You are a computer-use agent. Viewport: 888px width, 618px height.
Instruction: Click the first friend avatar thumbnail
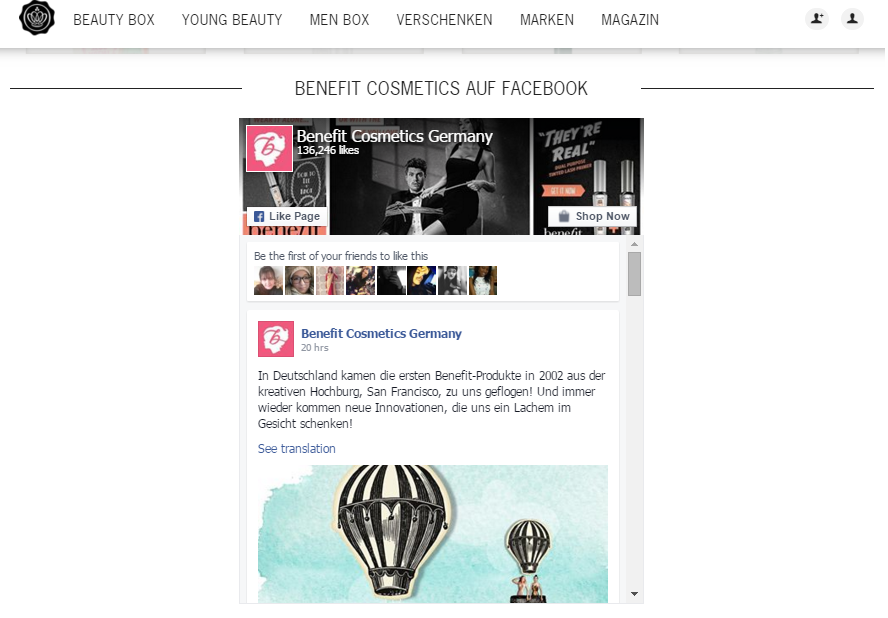point(268,280)
